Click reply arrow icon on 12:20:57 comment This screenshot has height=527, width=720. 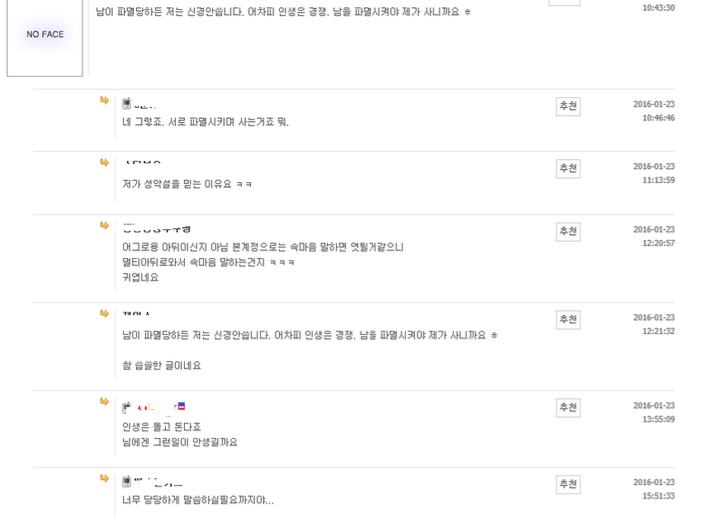tap(104, 225)
